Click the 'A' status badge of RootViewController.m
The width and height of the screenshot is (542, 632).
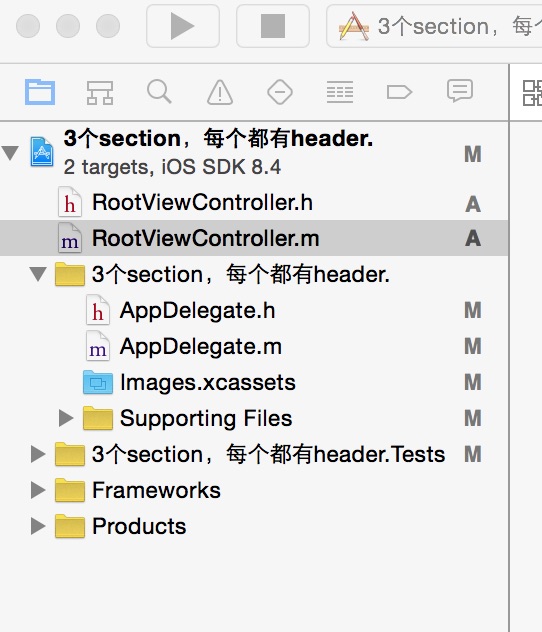pos(473,238)
